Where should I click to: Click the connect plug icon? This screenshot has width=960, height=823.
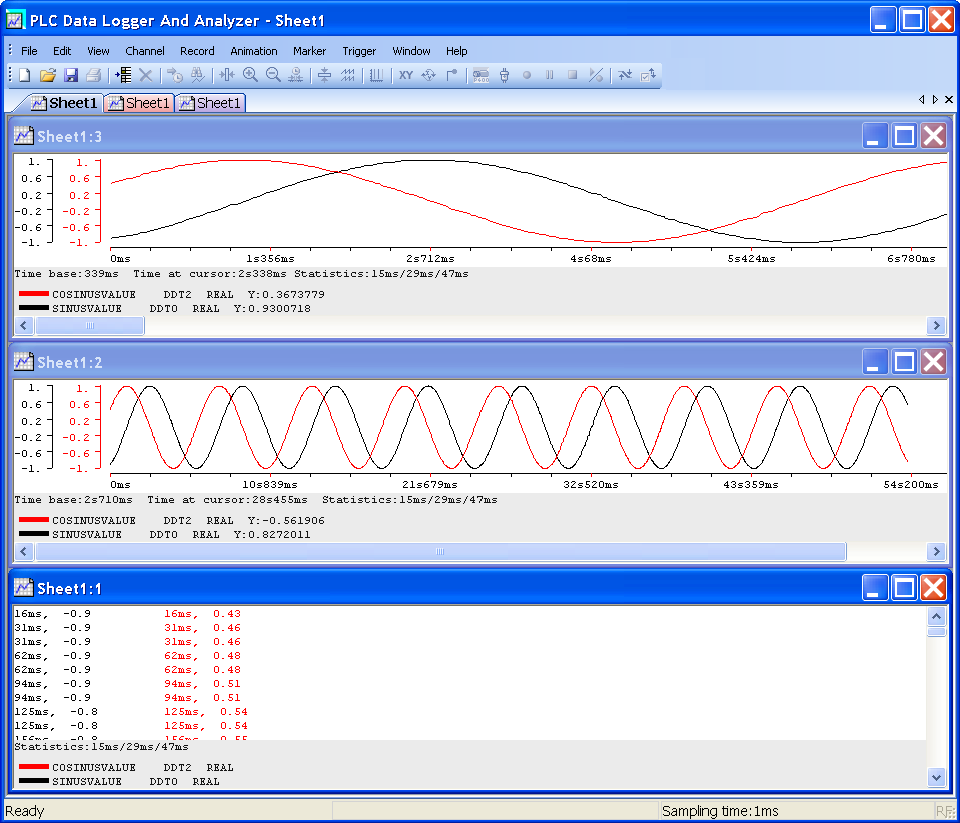click(x=504, y=75)
